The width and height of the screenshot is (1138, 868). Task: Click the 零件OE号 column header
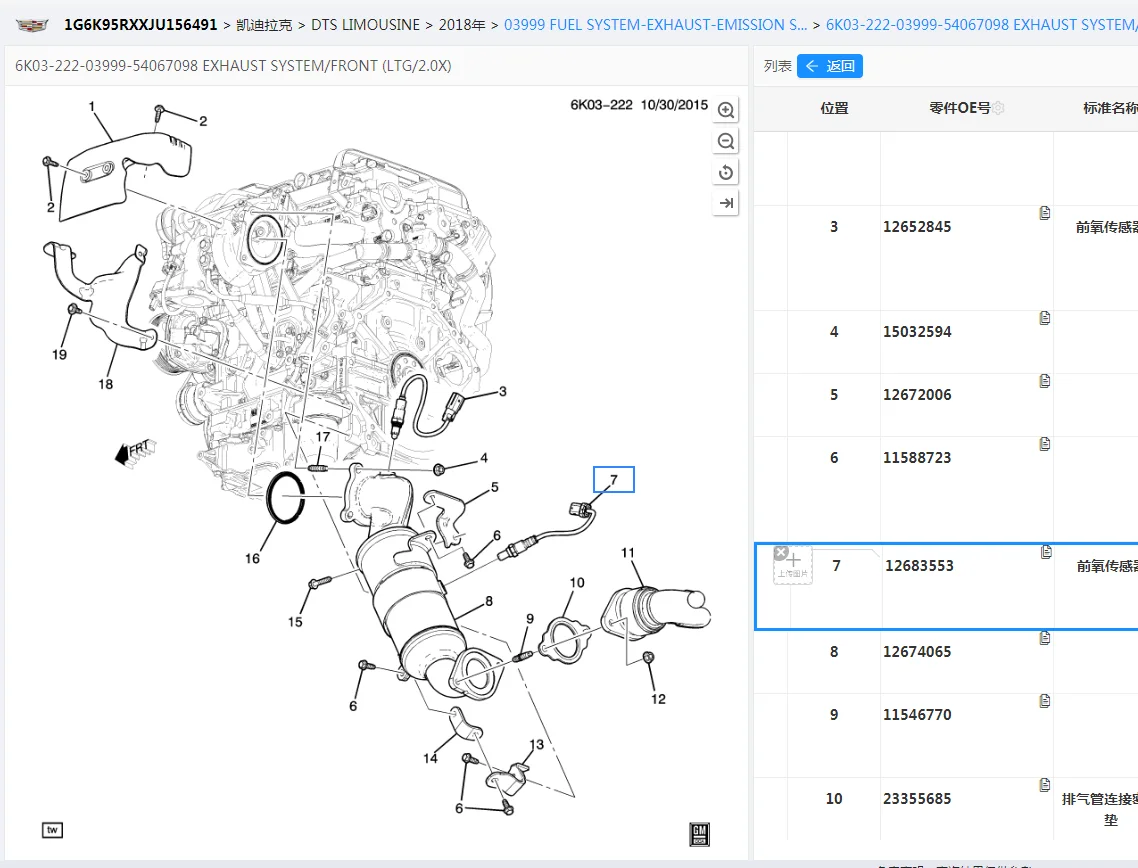tap(959, 108)
